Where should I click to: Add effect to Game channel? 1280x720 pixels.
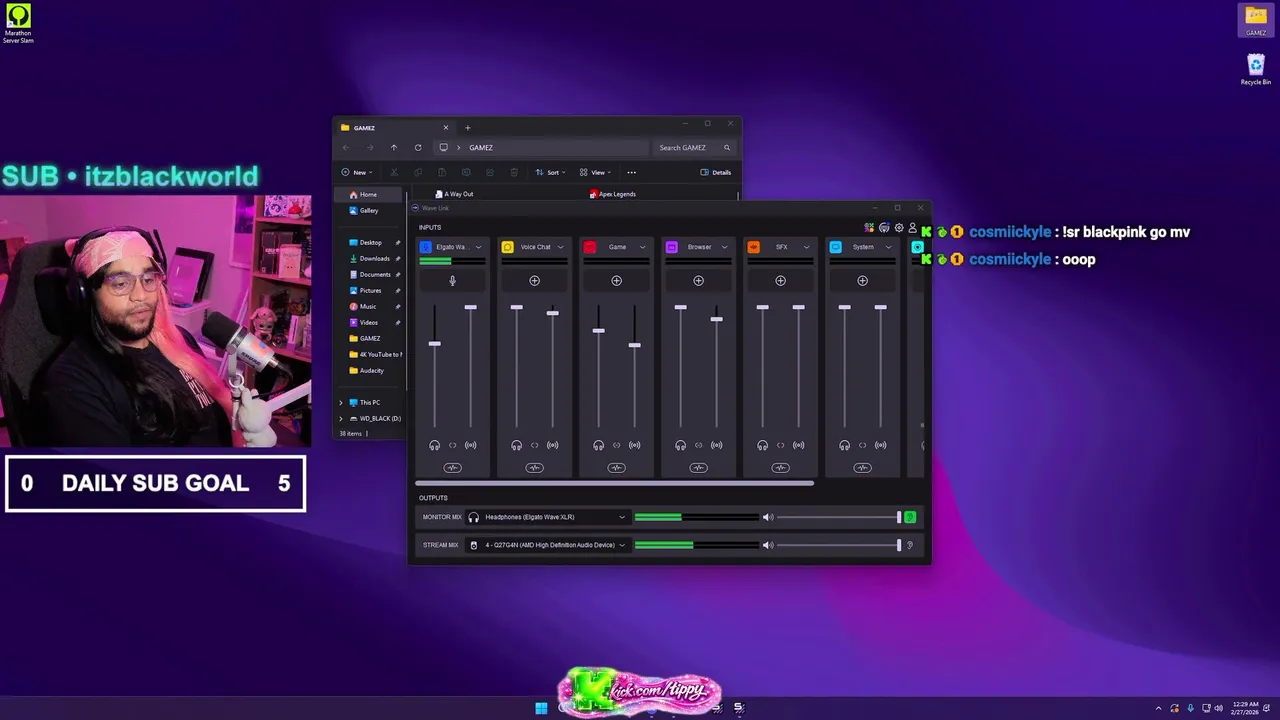click(616, 281)
